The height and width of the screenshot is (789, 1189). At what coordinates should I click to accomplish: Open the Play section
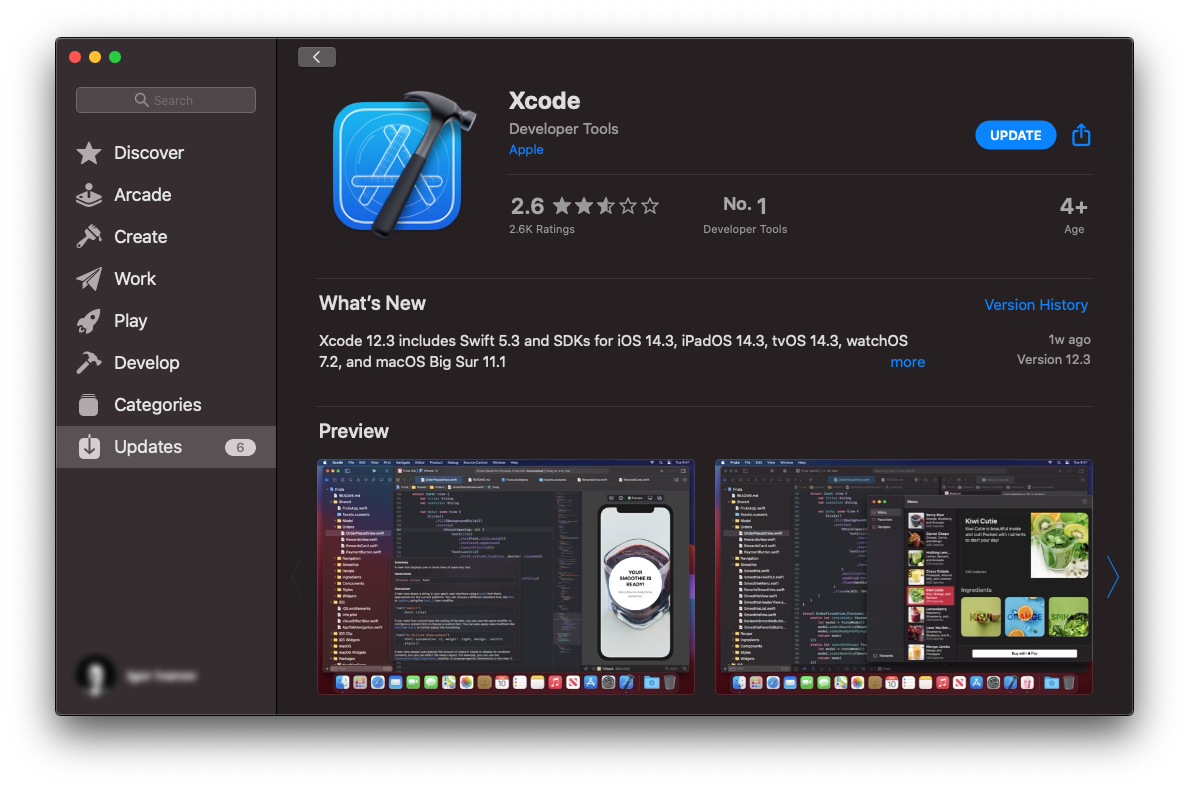pyautogui.click(x=130, y=320)
